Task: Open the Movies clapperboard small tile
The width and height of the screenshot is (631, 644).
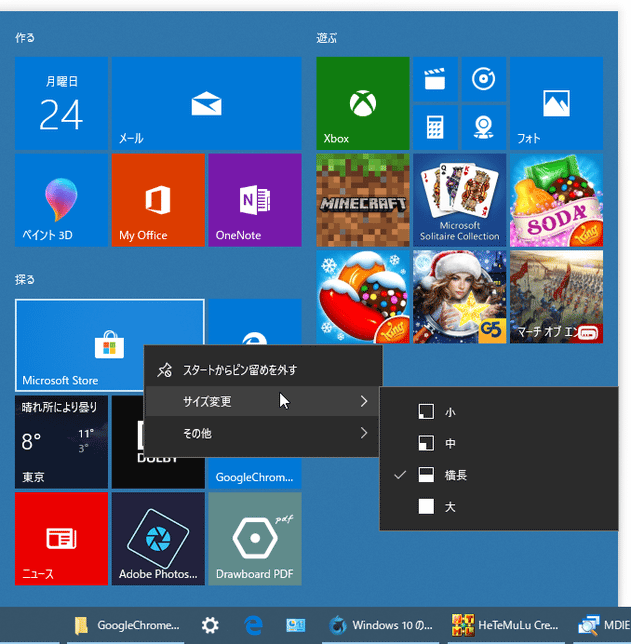Action: pos(435,79)
